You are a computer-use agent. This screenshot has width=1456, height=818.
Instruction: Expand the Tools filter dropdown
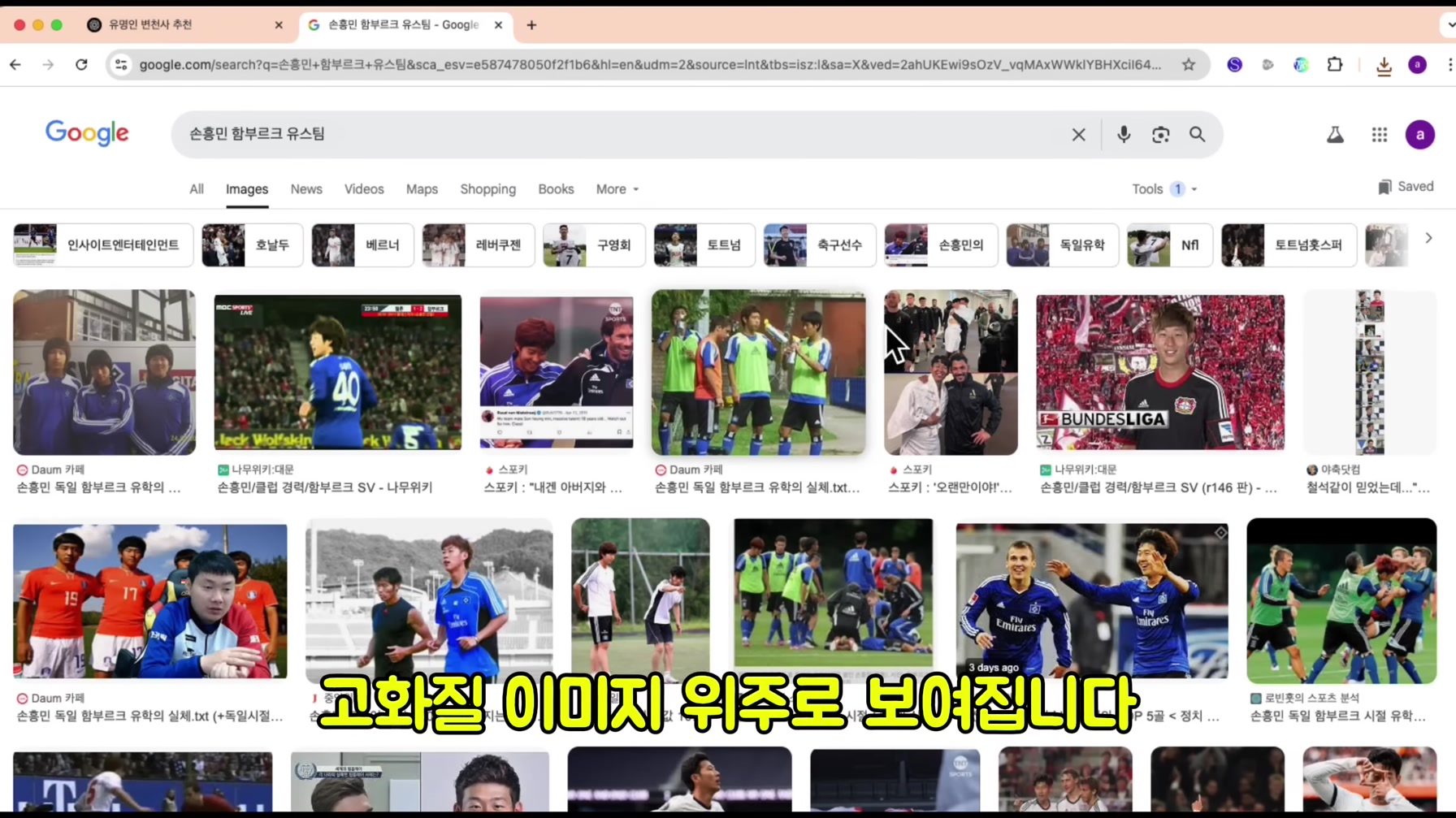(x=1164, y=189)
